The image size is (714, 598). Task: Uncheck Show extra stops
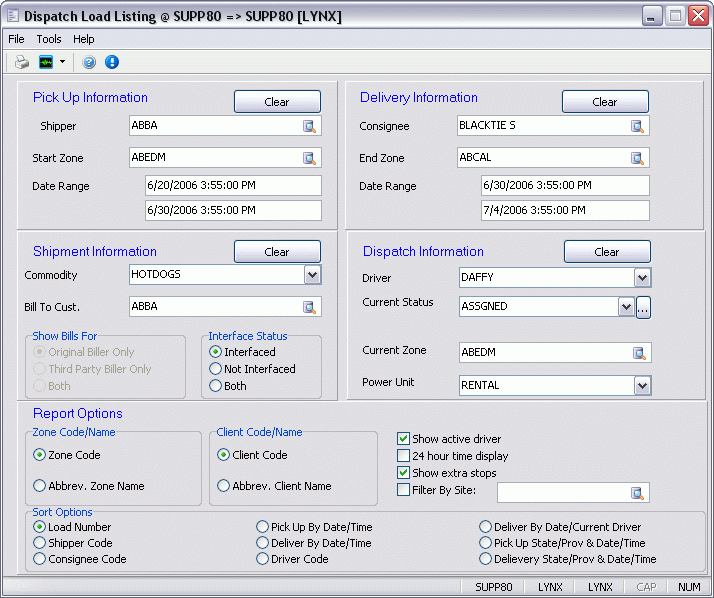click(404, 473)
